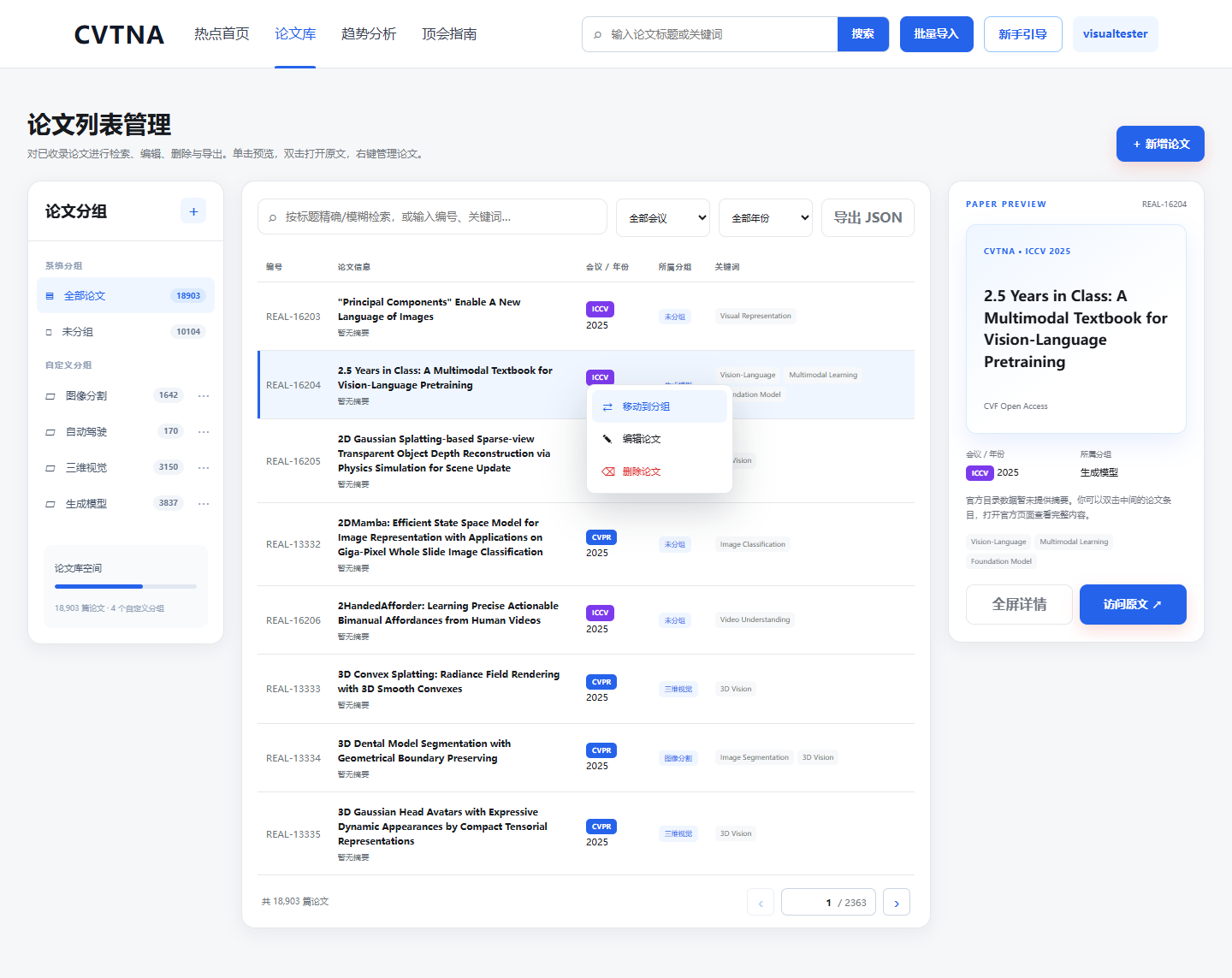Select the 全部论文 system group
The image size is (1232, 978).
coord(126,296)
